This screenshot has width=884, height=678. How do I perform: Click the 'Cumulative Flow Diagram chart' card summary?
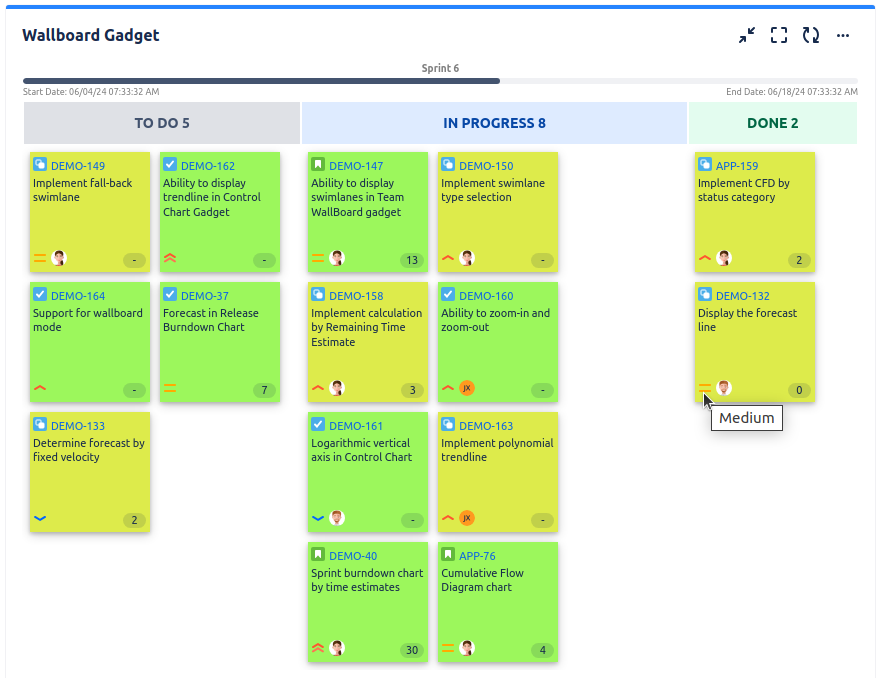(482, 580)
